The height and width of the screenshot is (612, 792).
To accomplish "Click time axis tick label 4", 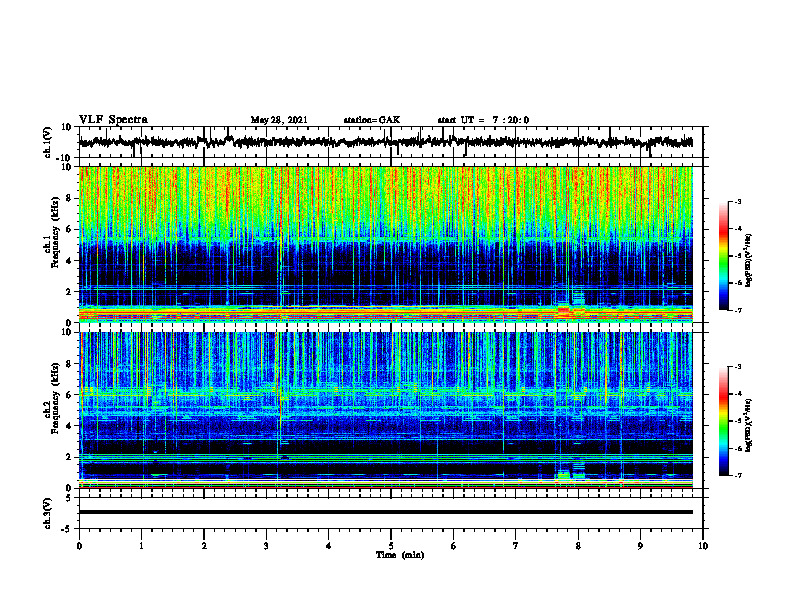I will pyautogui.click(x=329, y=546).
